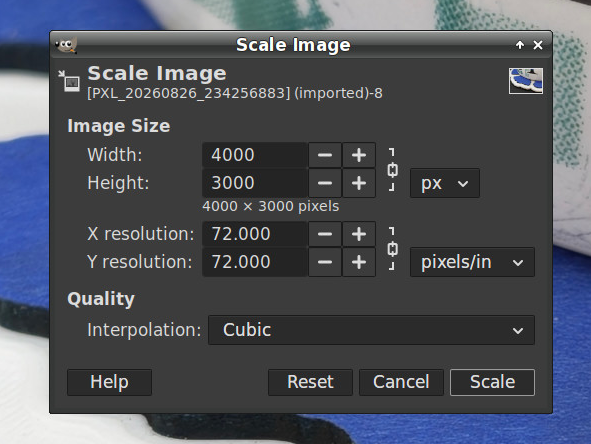
Task: Decrease Height with minus button
Action: [x=325, y=183]
